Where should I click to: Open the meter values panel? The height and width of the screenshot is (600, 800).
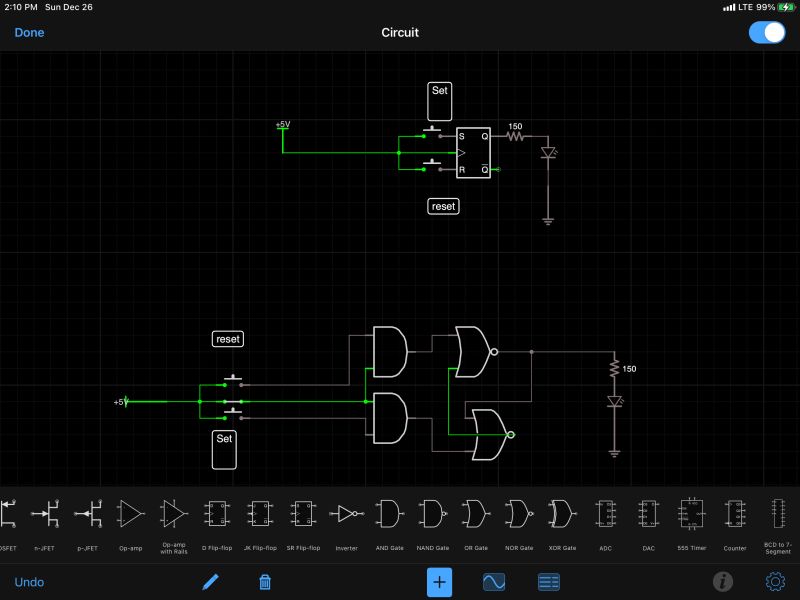coord(548,581)
